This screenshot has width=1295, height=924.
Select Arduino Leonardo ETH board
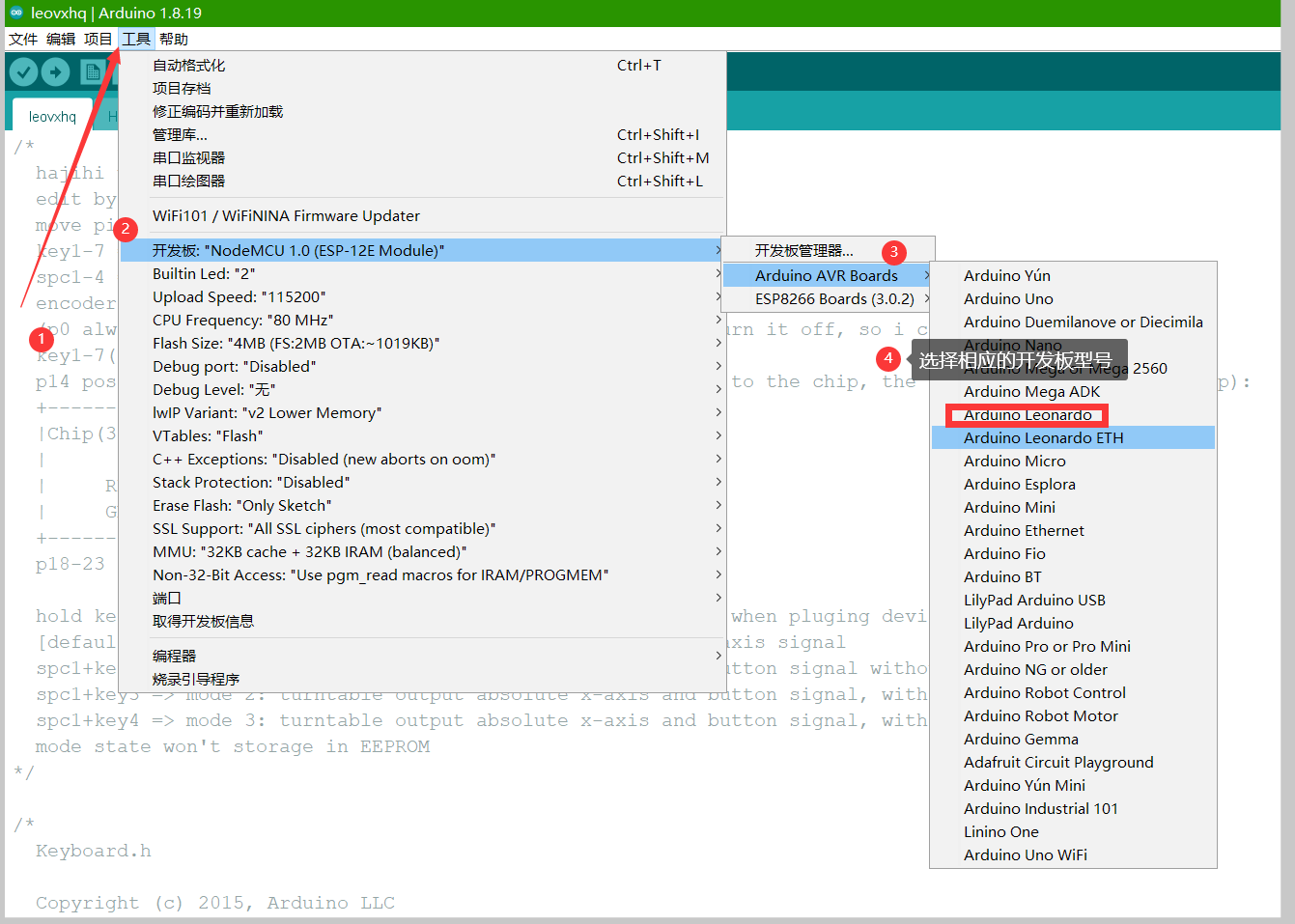click(x=1073, y=438)
